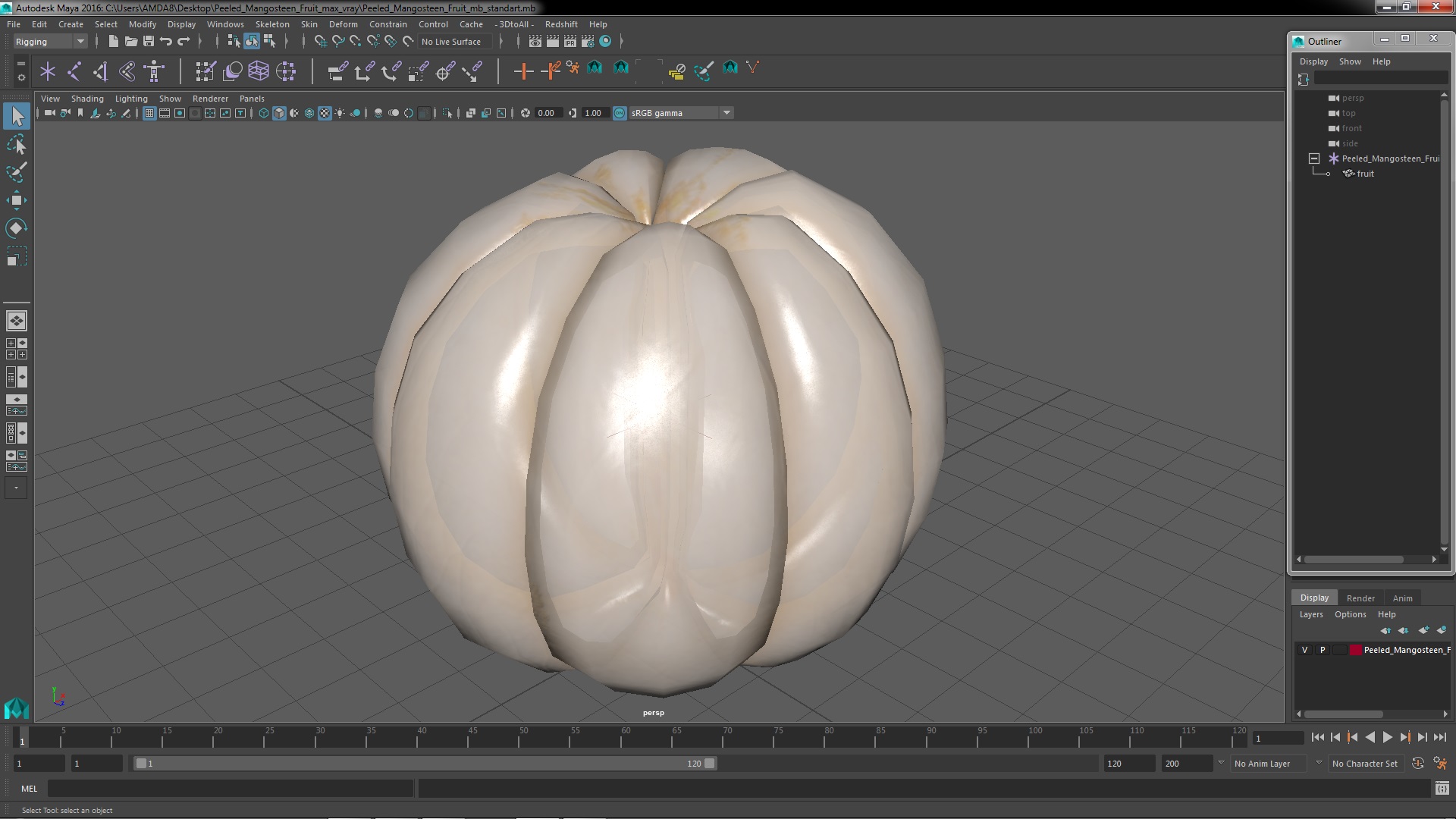Choose the Lasso Select tool
The height and width of the screenshot is (819, 1456).
point(16,144)
